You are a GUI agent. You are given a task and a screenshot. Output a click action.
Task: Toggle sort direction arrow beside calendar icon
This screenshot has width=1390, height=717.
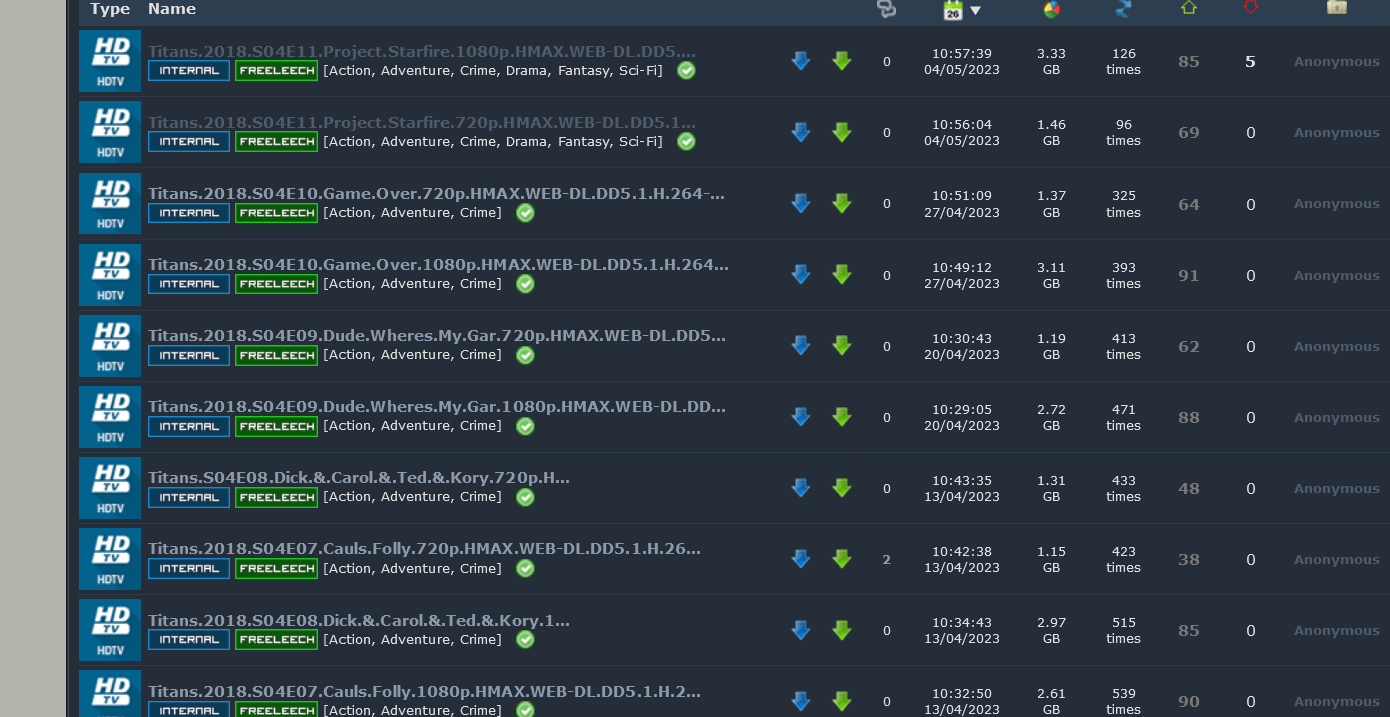975,11
